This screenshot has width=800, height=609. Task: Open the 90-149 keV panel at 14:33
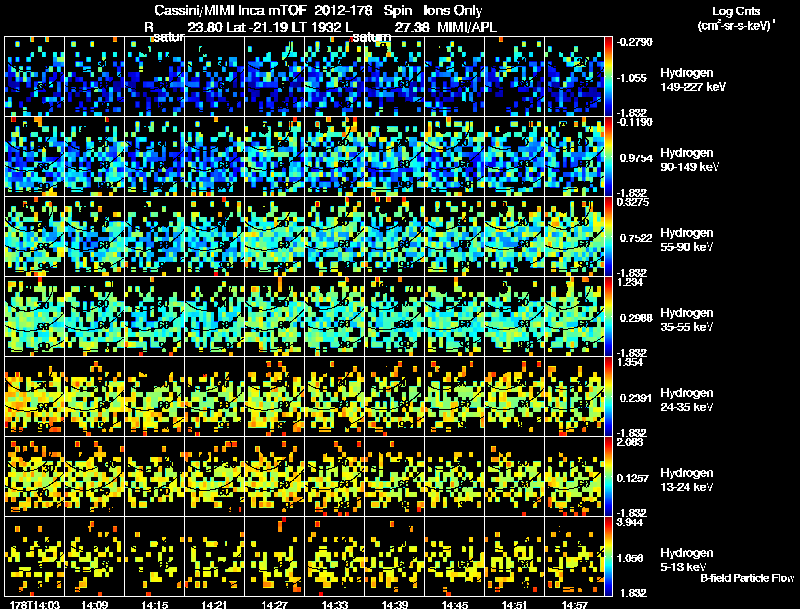coord(335,157)
